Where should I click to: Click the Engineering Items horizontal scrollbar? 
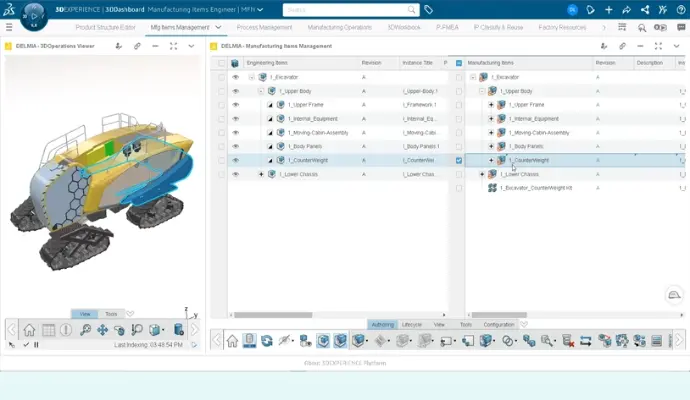coord(273,315)
